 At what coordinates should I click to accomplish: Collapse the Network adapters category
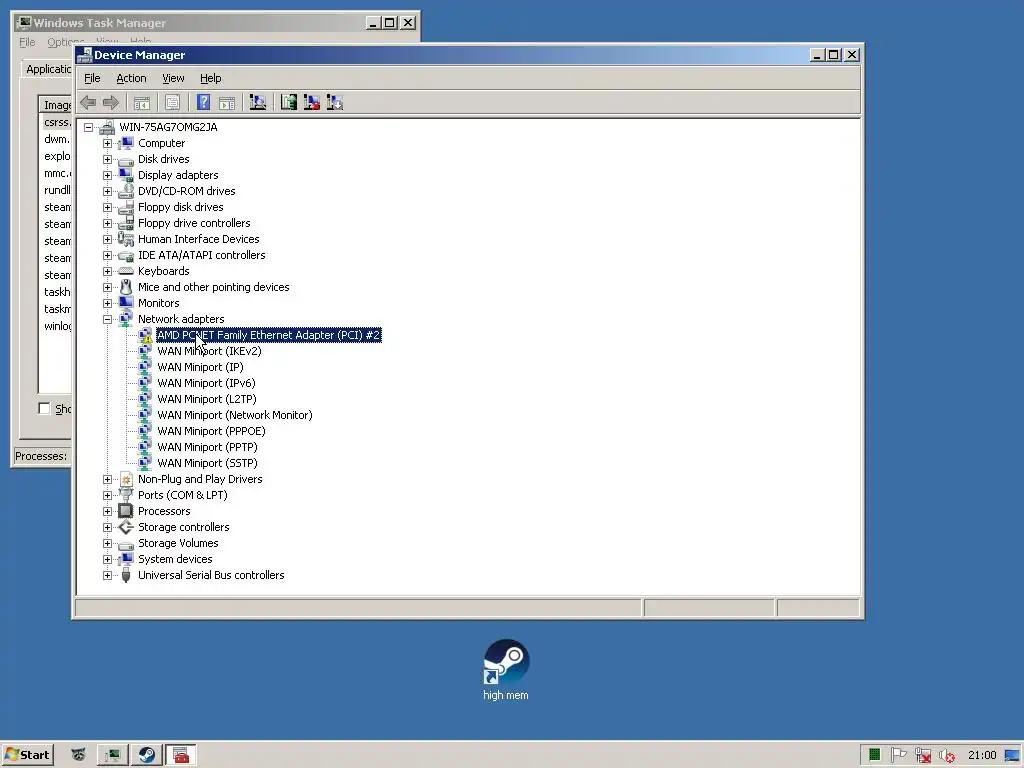[x=108, y=319]
